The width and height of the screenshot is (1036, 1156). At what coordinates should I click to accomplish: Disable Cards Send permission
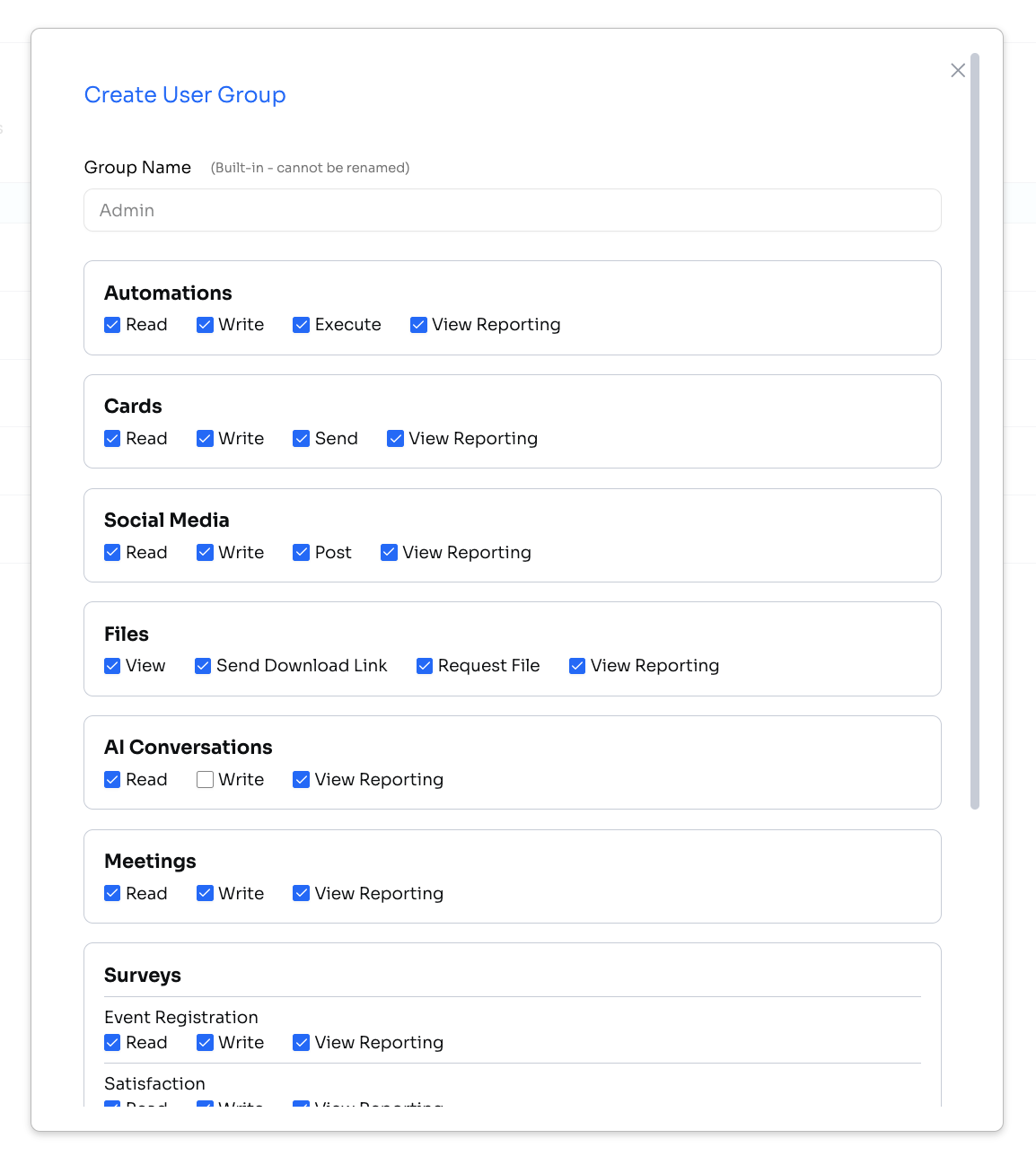tap(302, 438)
